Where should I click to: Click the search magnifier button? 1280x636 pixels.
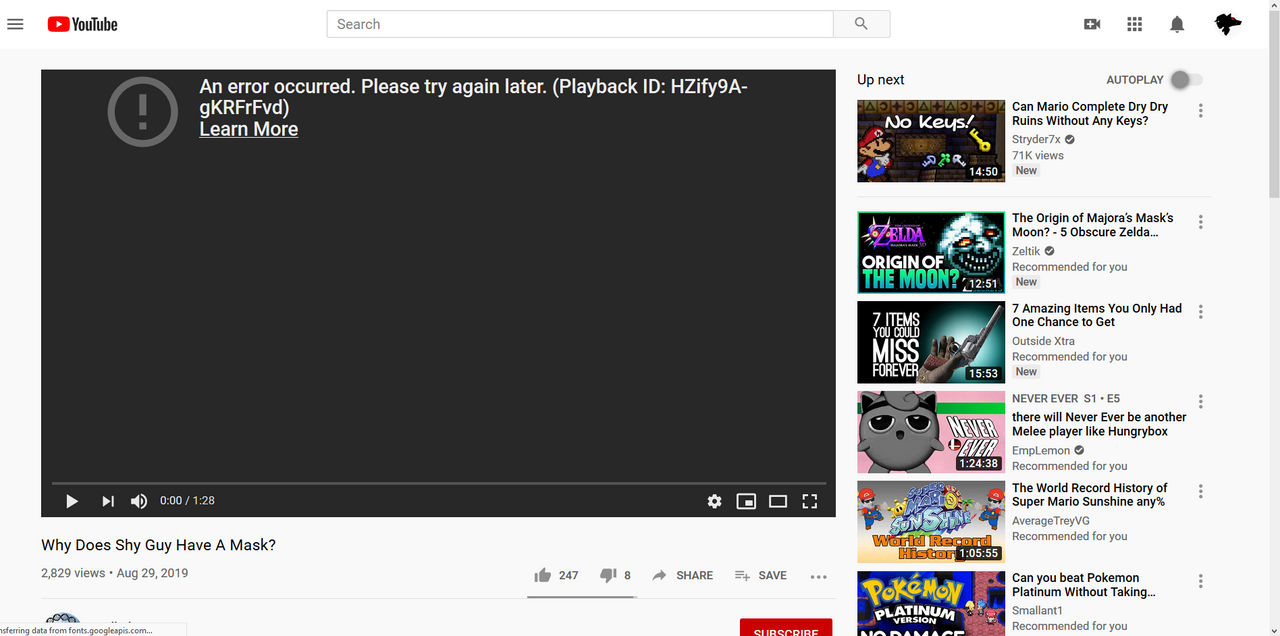[861, 24]
